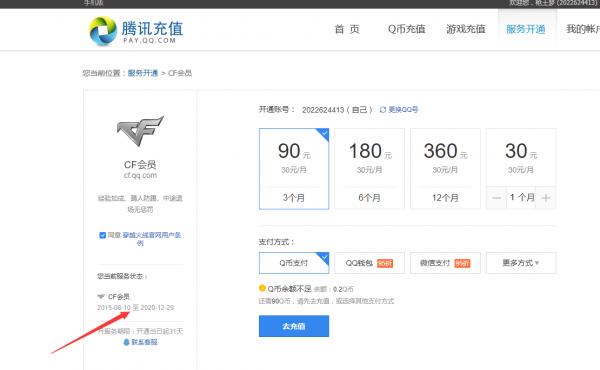Click the account number 2022624413
The height and width of the screenshot is (370, 600).
tap(323, 110)
